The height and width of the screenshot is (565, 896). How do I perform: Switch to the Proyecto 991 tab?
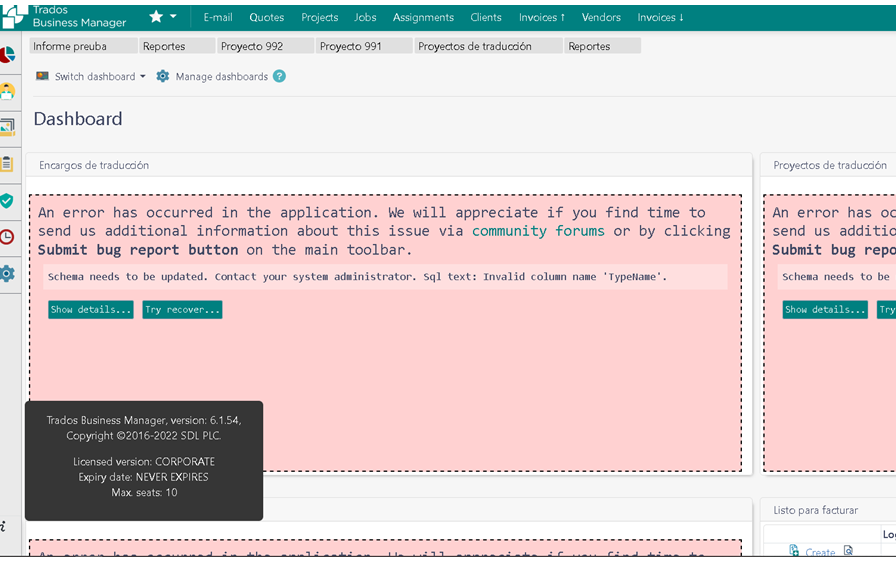364,46
